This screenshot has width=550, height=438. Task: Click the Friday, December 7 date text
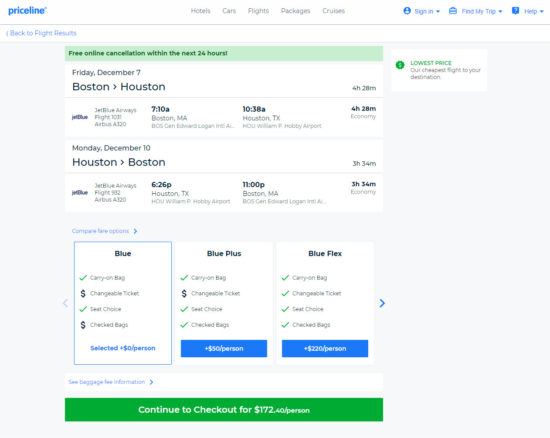(106, 73)
